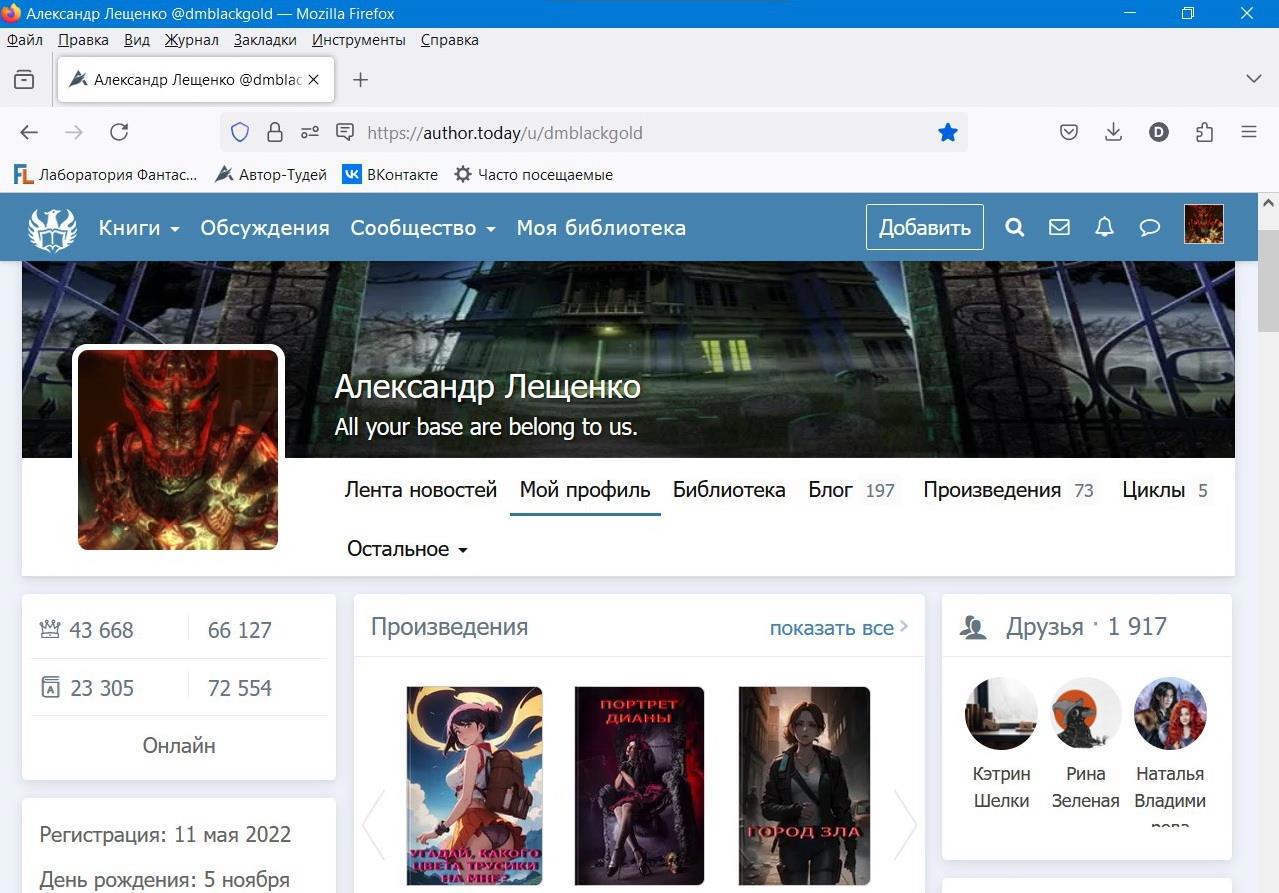Expand the Остальное profile dropdown
The width and height of the screenshot is (1279, 893).
407,549
